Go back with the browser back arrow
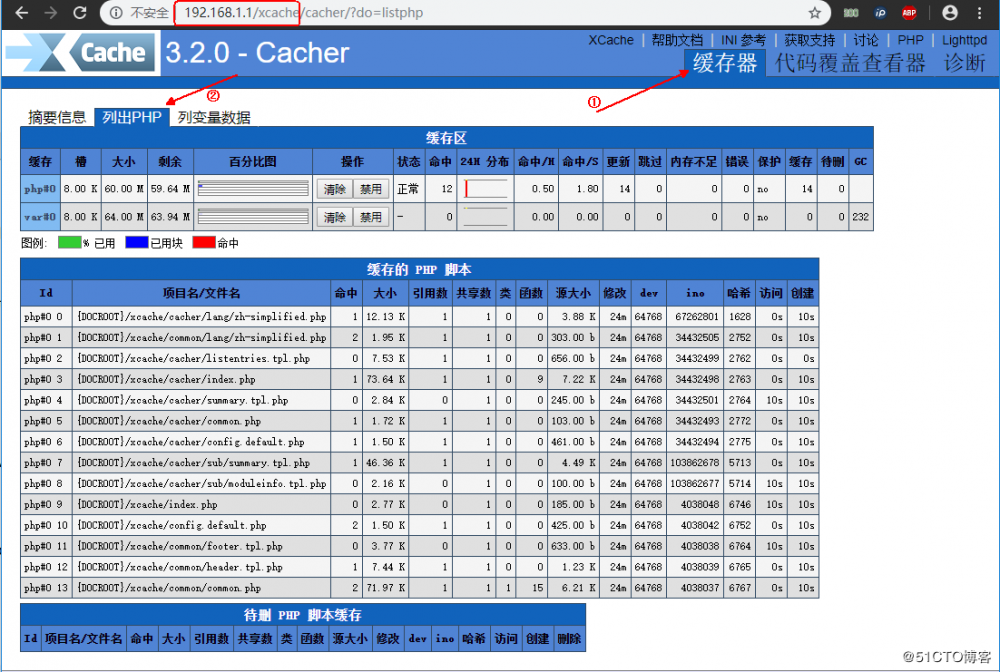Image resolution: width=1000 pixels, height=672 pixels. (21, 13)
